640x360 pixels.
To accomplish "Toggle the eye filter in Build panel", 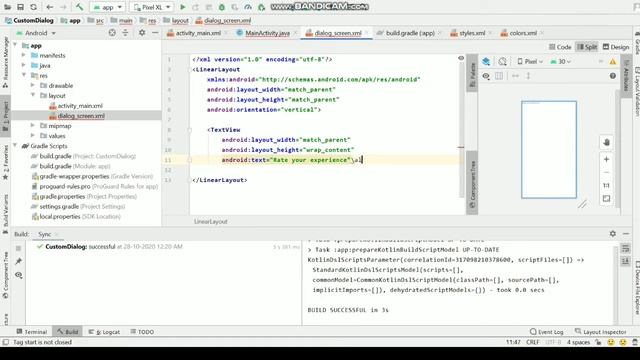I will [18, 275].
